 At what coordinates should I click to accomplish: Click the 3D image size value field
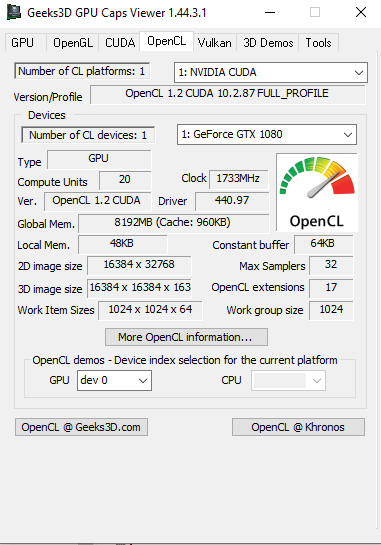[x=139, y=288]
